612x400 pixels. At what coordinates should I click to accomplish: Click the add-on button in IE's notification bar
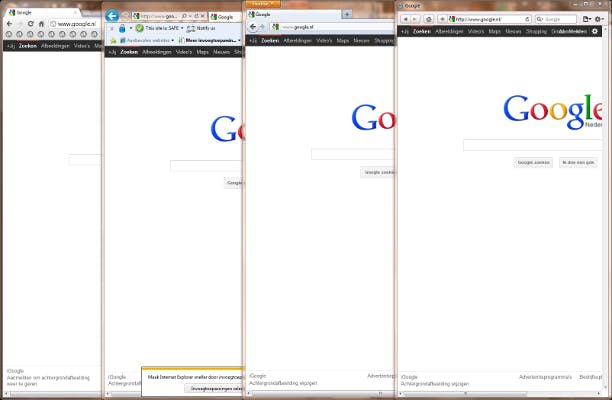(x=213, y=389)
